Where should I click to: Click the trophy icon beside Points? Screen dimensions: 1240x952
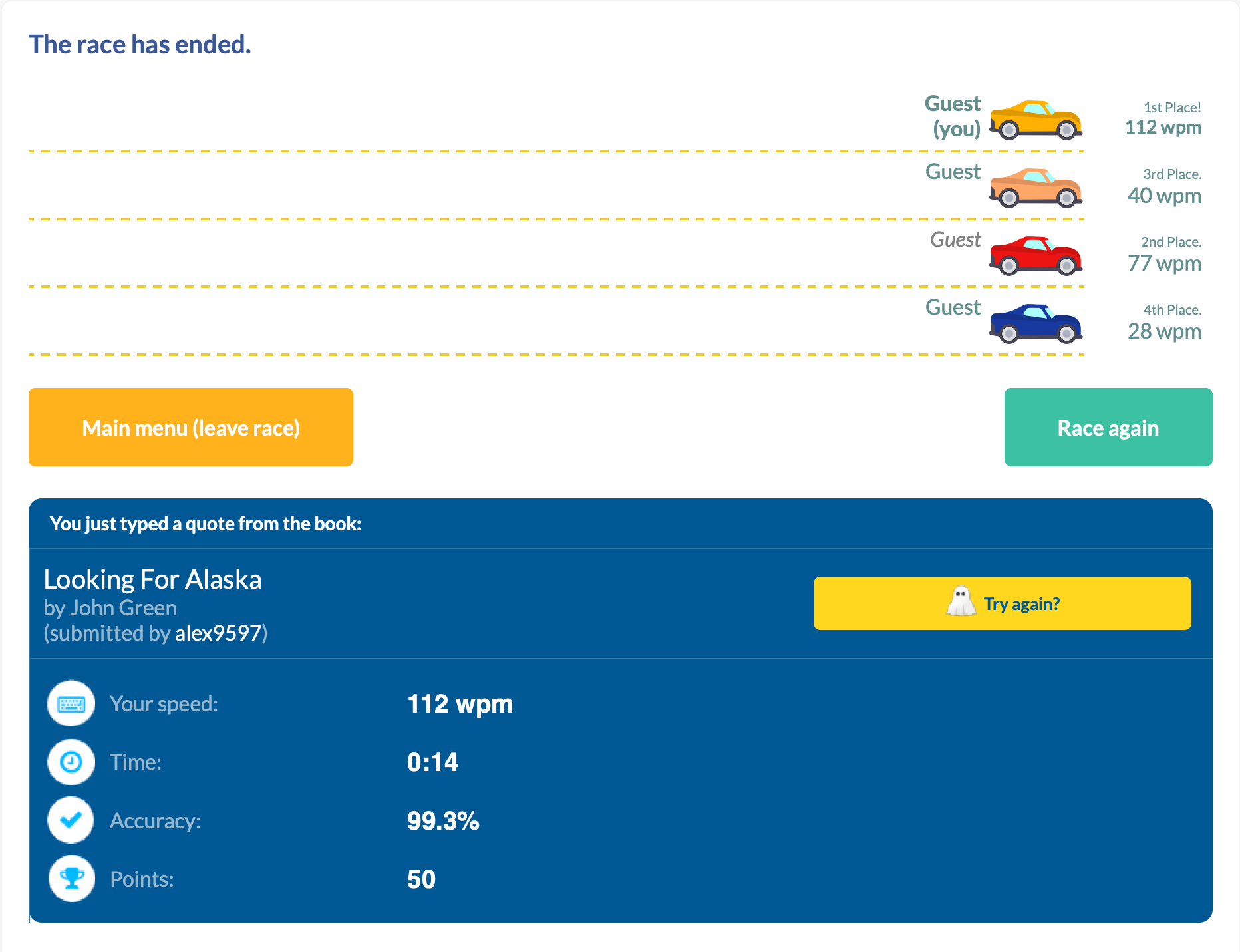click(x=71, y=879)
